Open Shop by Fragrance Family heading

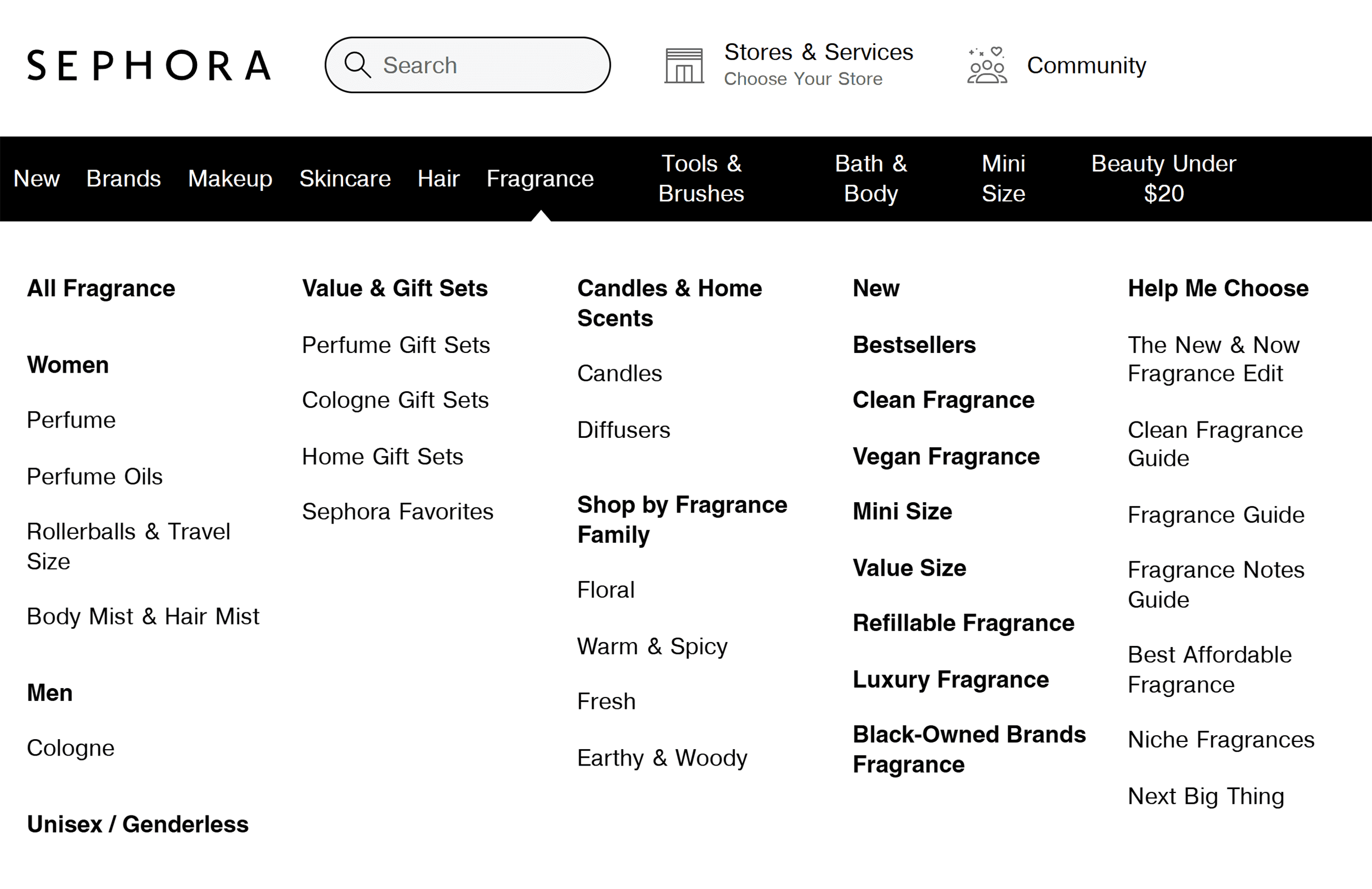tap(683, 520)
